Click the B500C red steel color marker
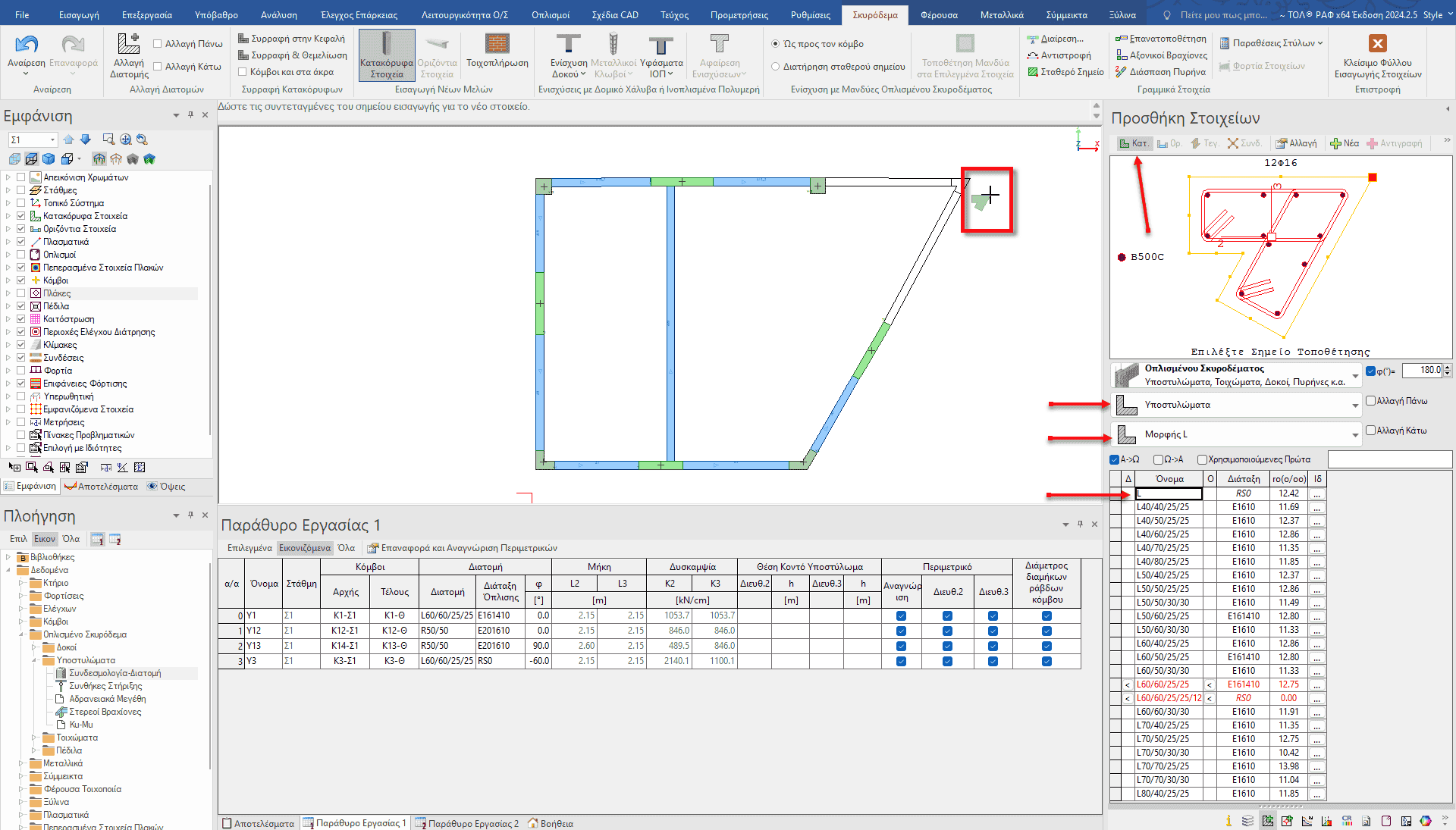The width and height of the screenshot is (1456, 830). 1122,257
